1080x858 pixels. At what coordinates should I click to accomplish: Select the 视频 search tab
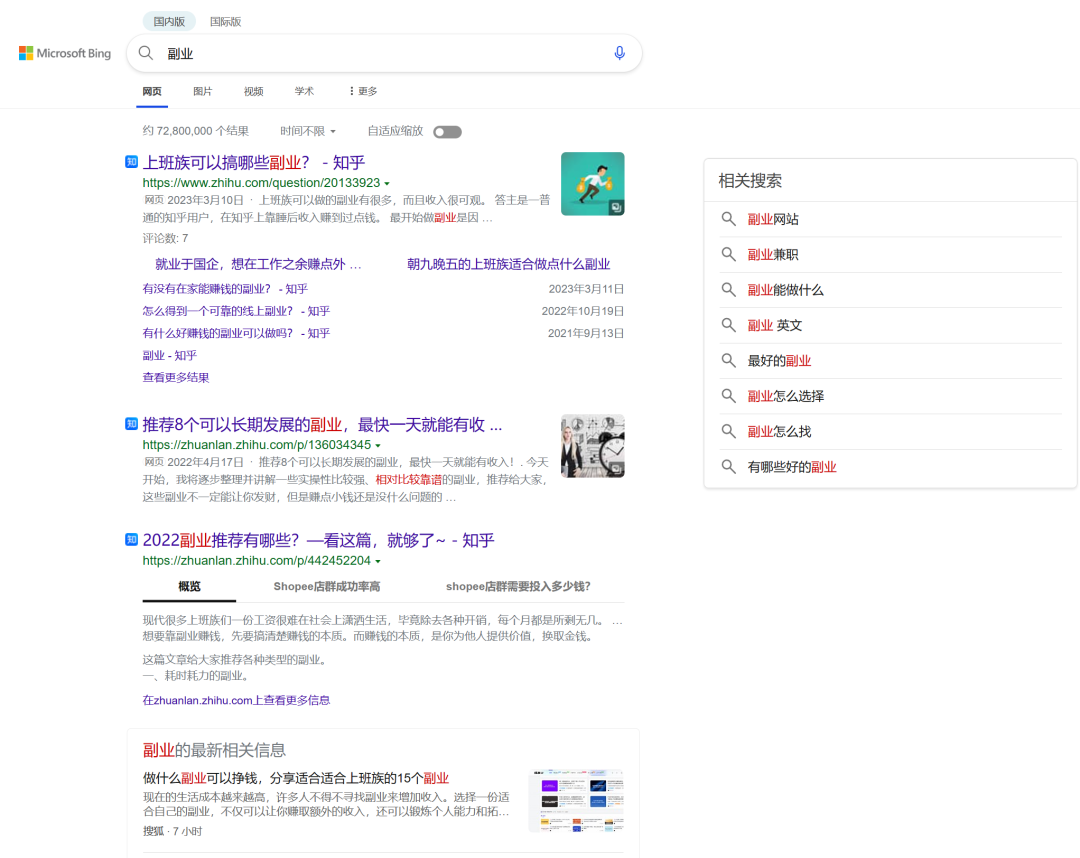click(x=253, y=91)
